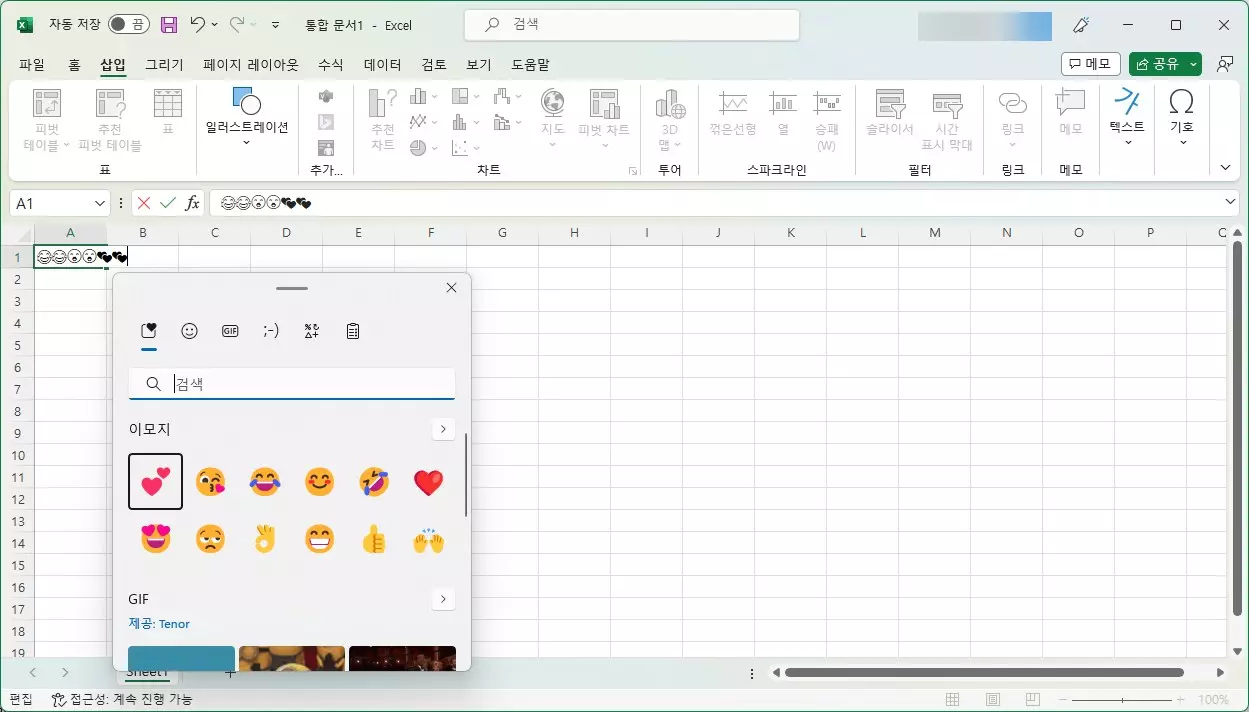This screenshot has height=712, width=1249.
Task: Open the 기호 symbols dropdown
Action: (1181, 118)
